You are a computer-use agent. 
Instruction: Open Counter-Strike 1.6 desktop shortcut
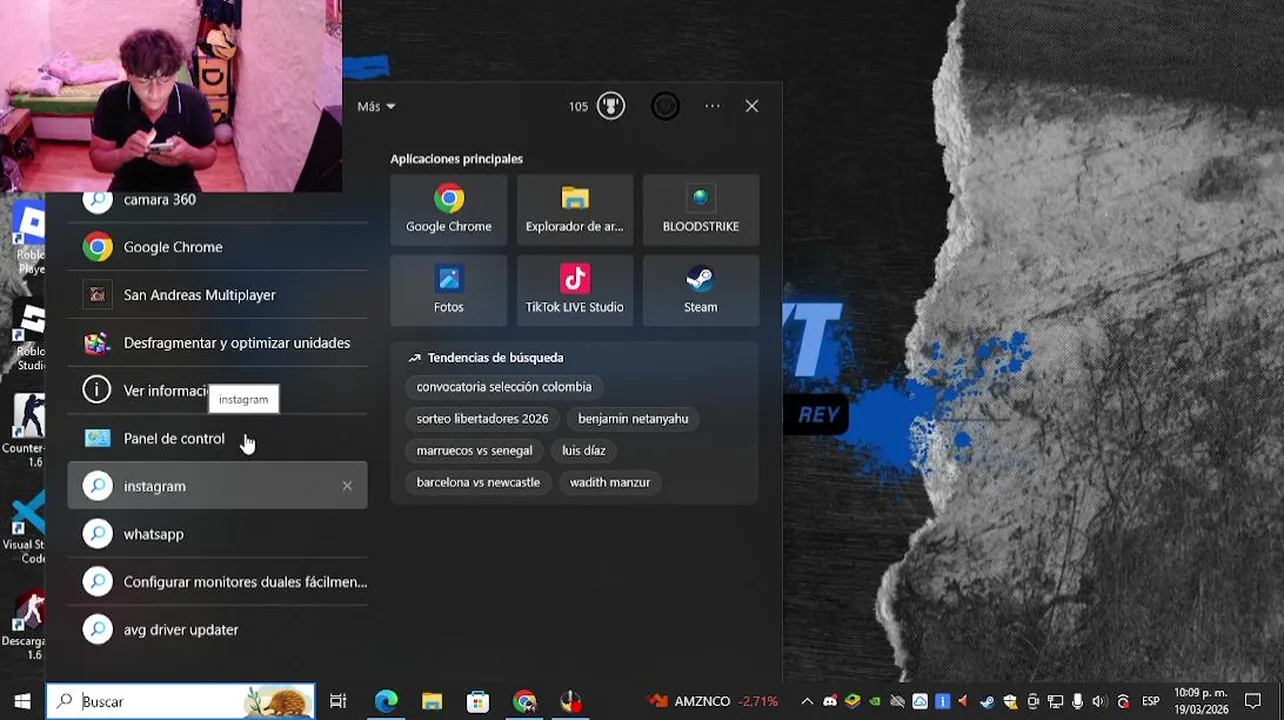click(24, 431)
